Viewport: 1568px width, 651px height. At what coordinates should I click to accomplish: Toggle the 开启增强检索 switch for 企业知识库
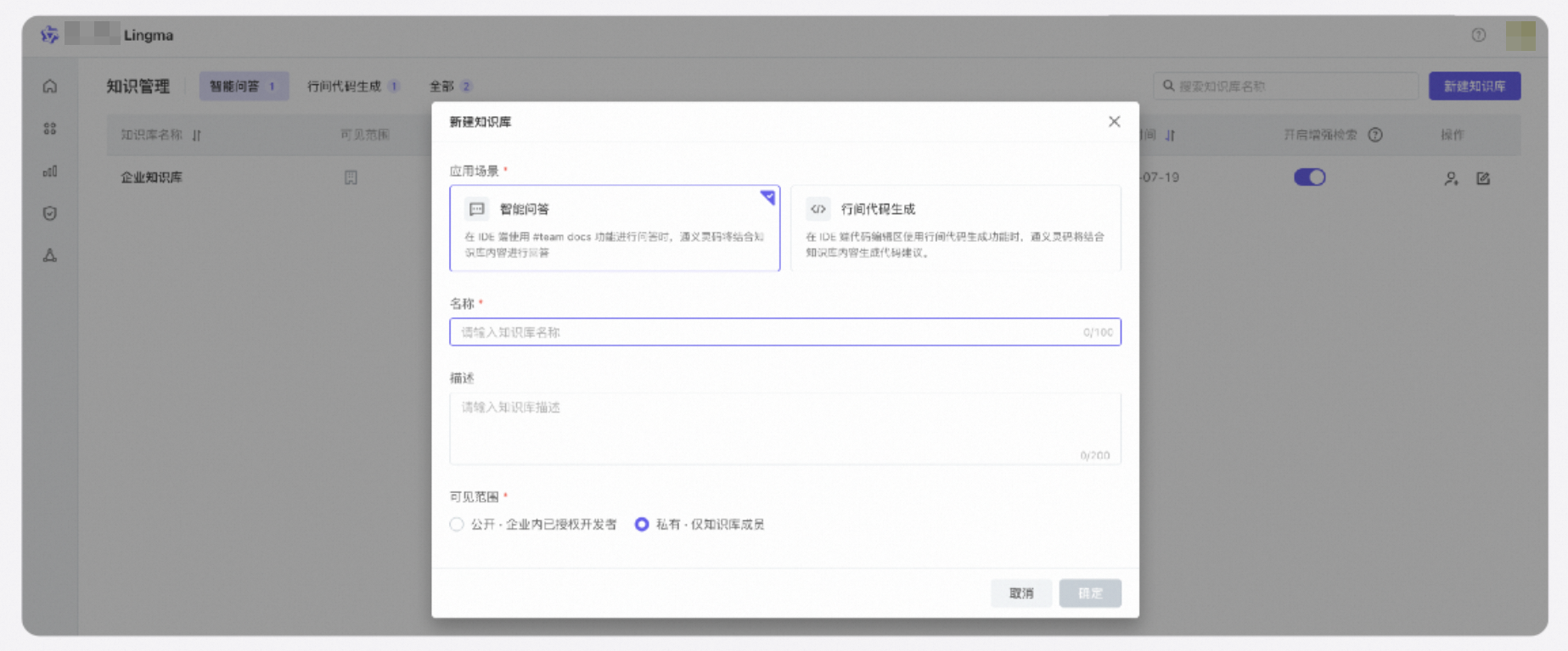1309,177
